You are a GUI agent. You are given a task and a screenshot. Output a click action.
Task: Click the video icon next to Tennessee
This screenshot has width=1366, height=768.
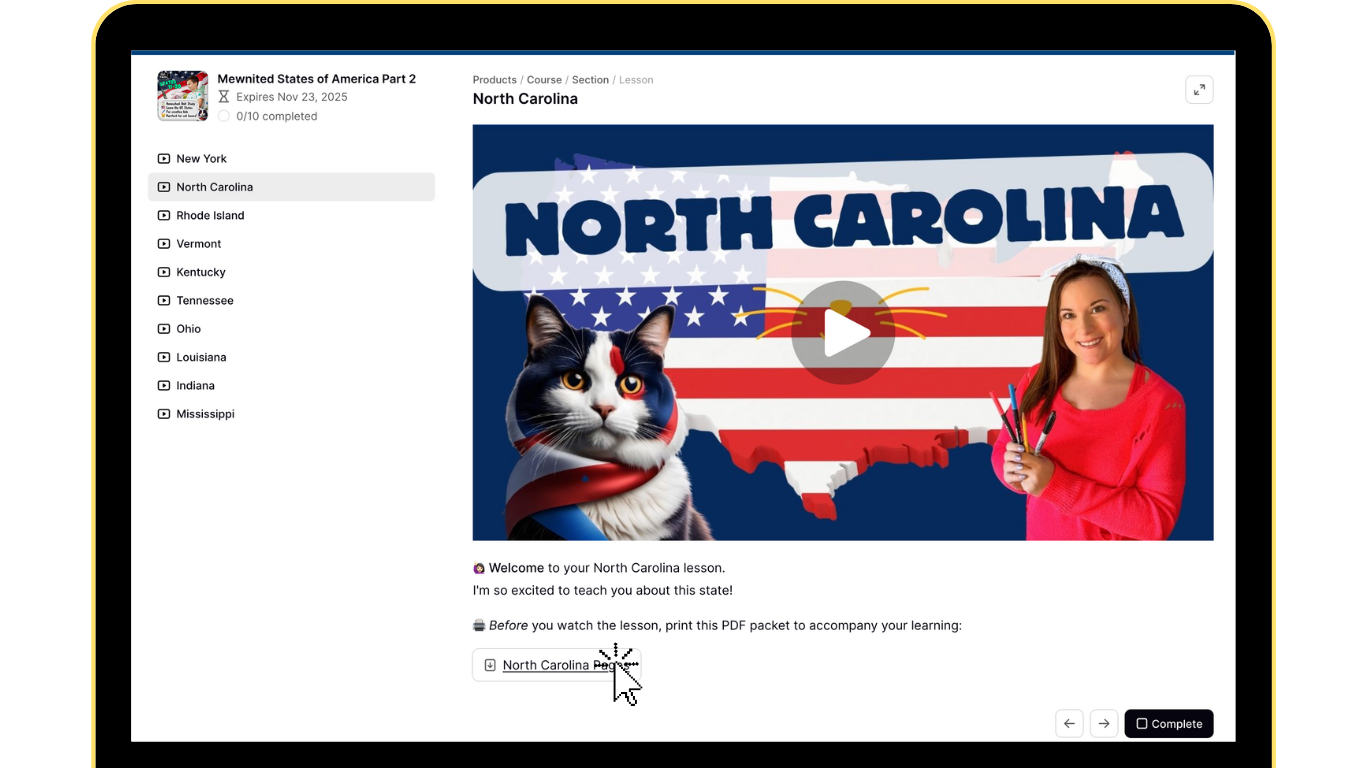(x=164, y=301)
